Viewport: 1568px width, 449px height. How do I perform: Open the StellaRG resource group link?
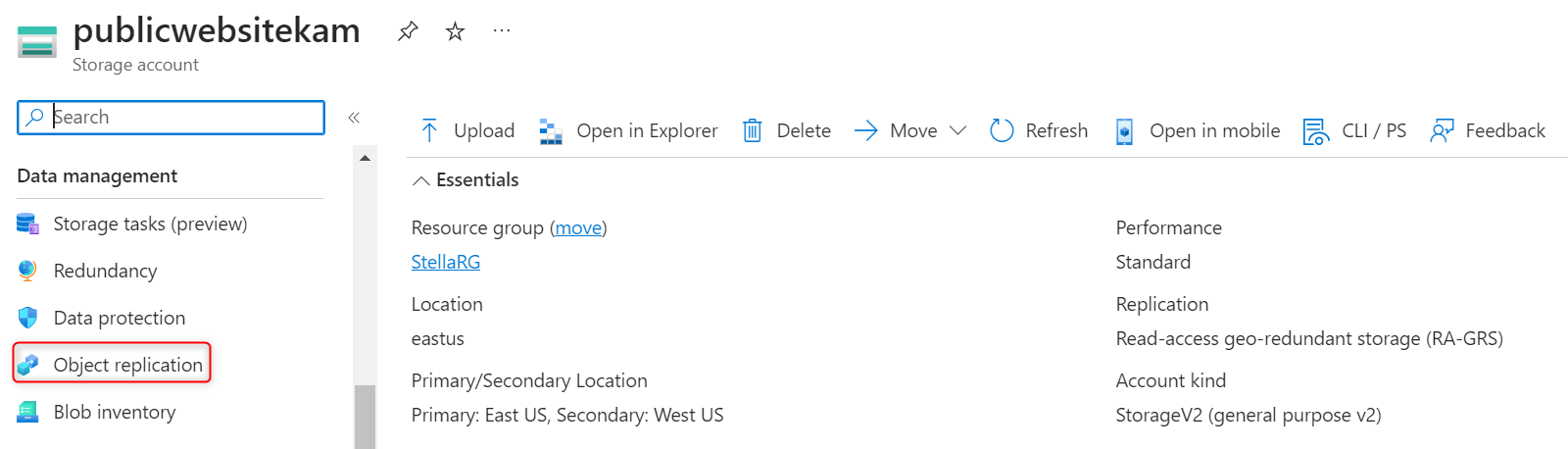[446, 262]
